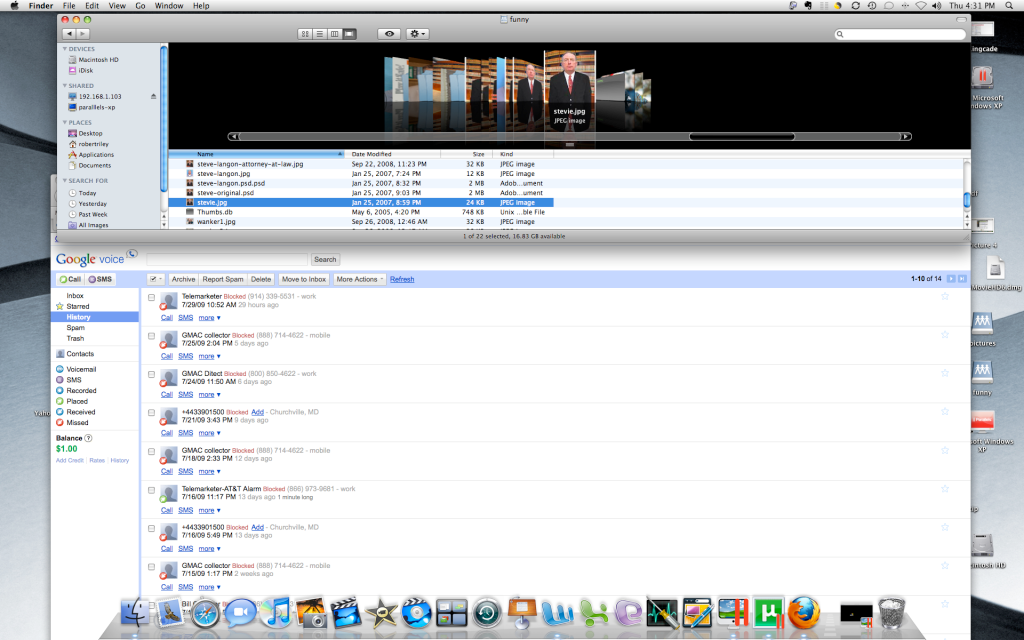Screen dimensions: 1024x640
Task: Tick the checkbox beside GMAC Ditect call
Action: coord(152,374)
